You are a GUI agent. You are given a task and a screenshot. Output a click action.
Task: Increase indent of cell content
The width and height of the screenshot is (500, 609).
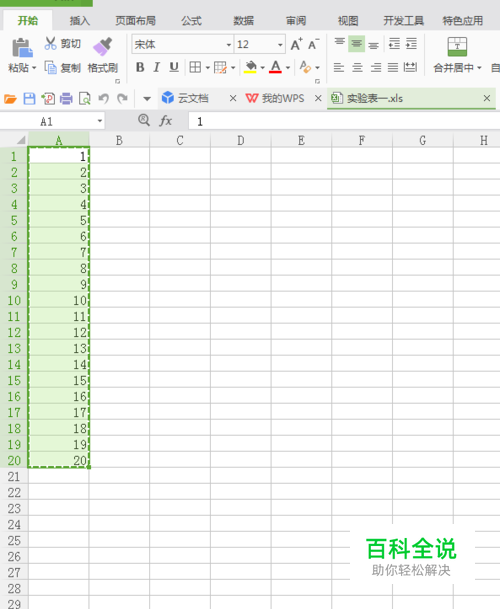pyautogui.click(x=411, y=44)
